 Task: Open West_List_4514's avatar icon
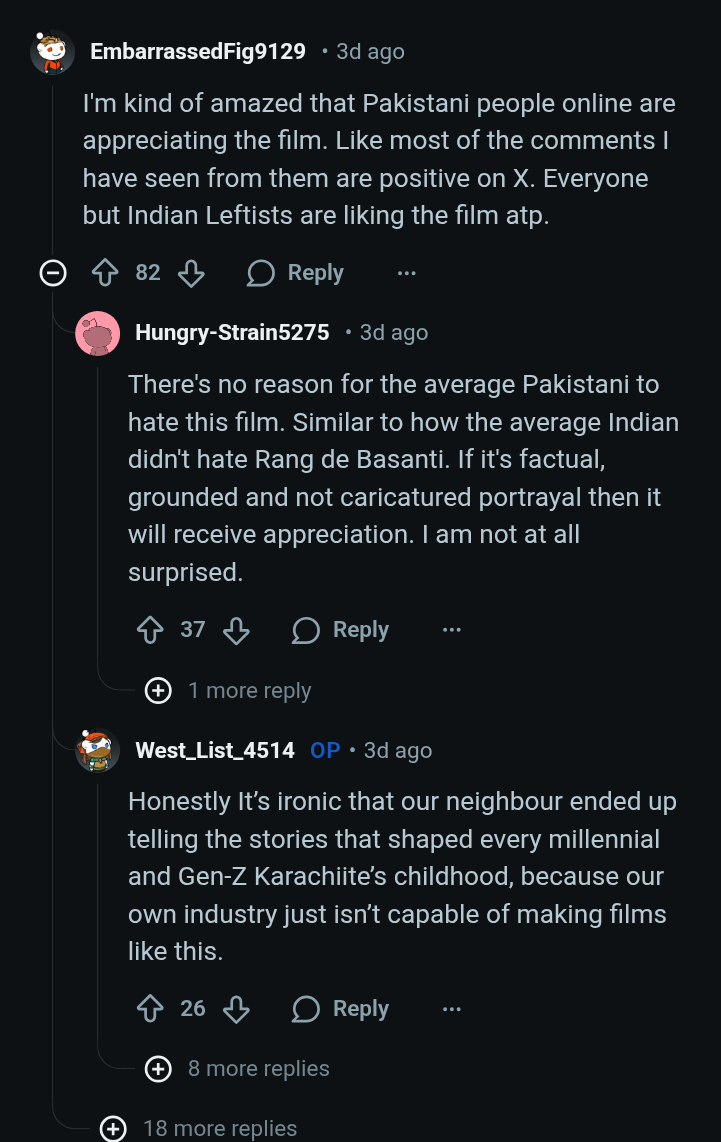(98, 750)
